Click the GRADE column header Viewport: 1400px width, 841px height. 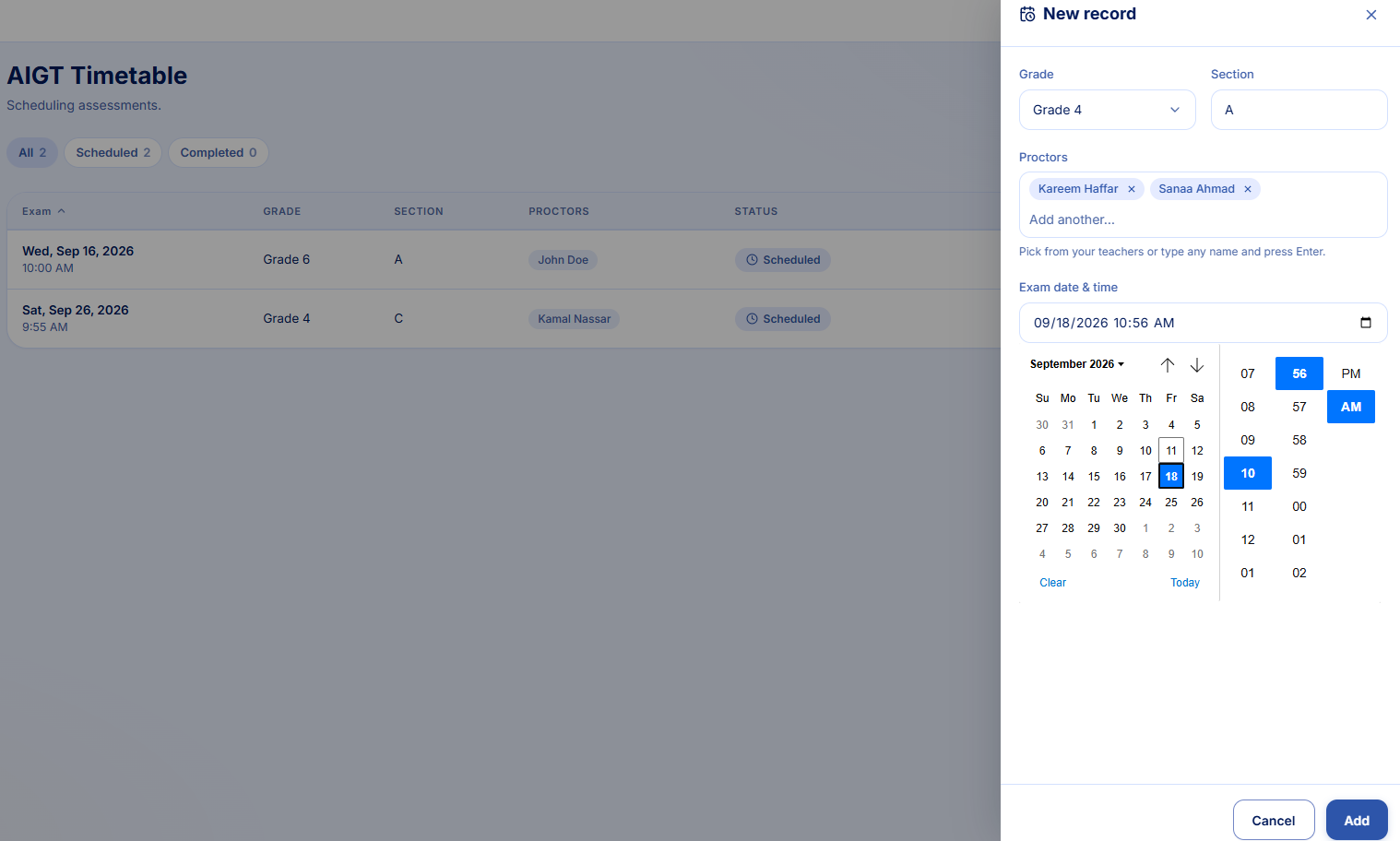[282, 211]
